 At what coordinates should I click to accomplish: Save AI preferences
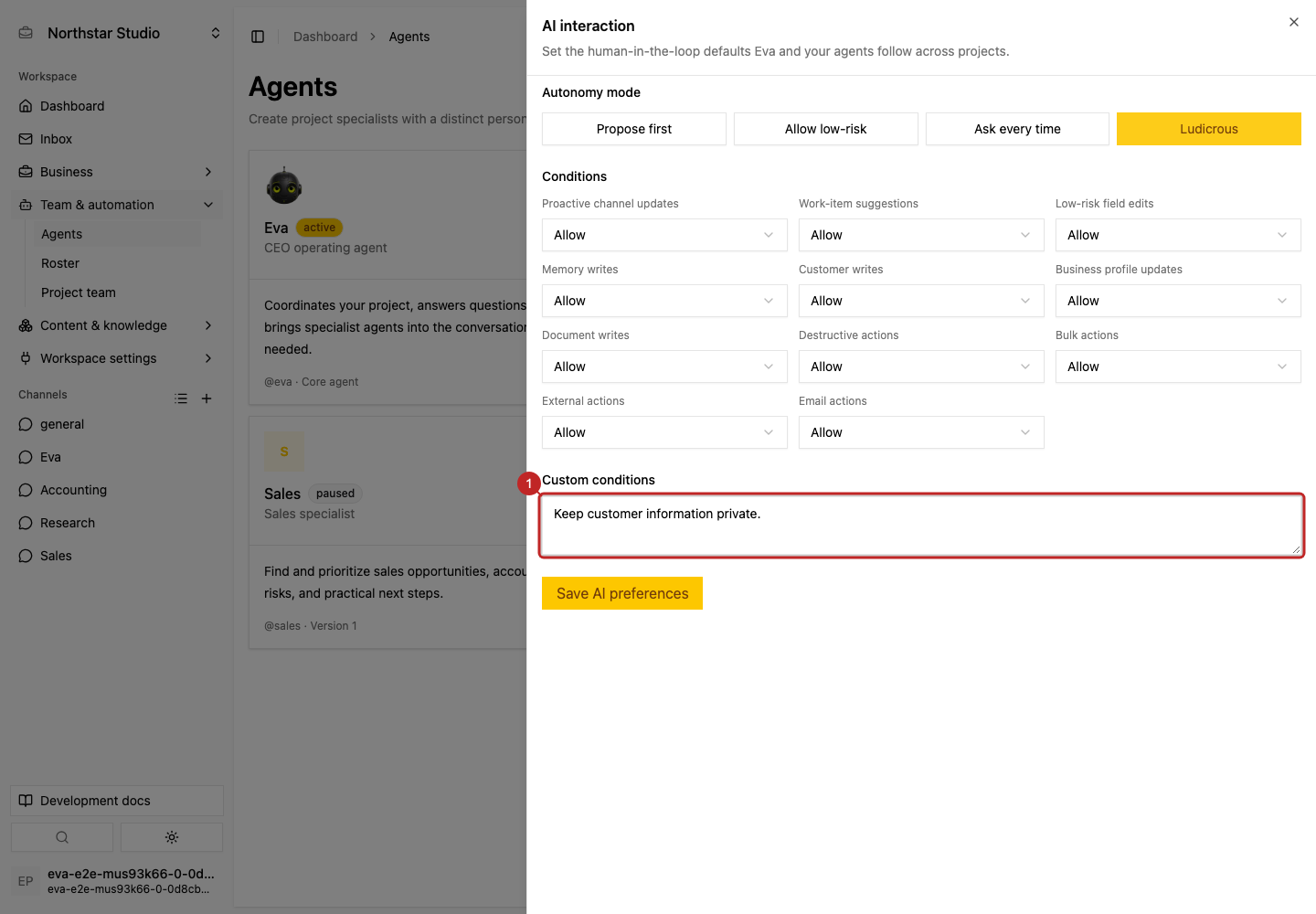[x=622, y=593]
